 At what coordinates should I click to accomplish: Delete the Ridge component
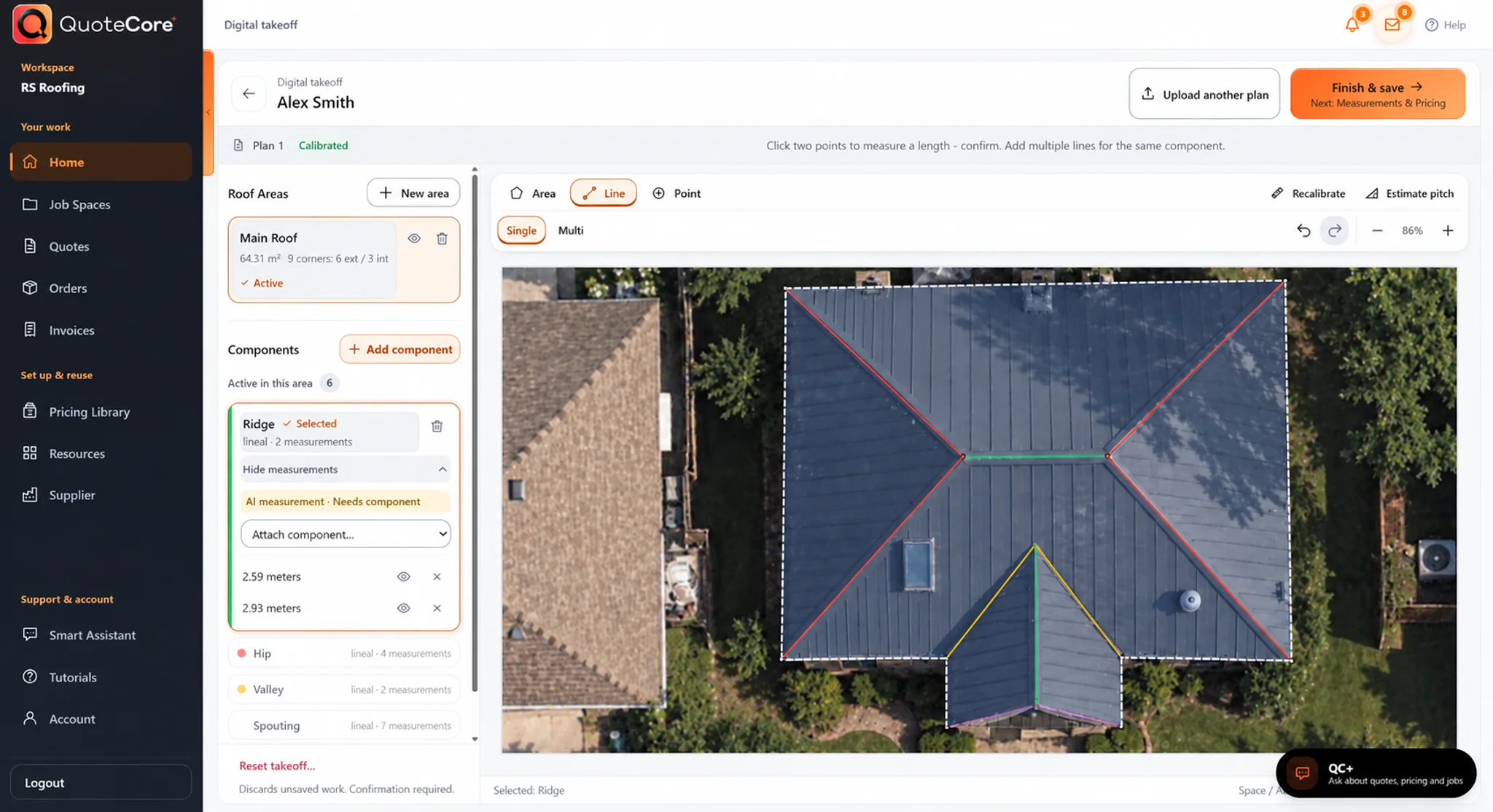[437, 426]
